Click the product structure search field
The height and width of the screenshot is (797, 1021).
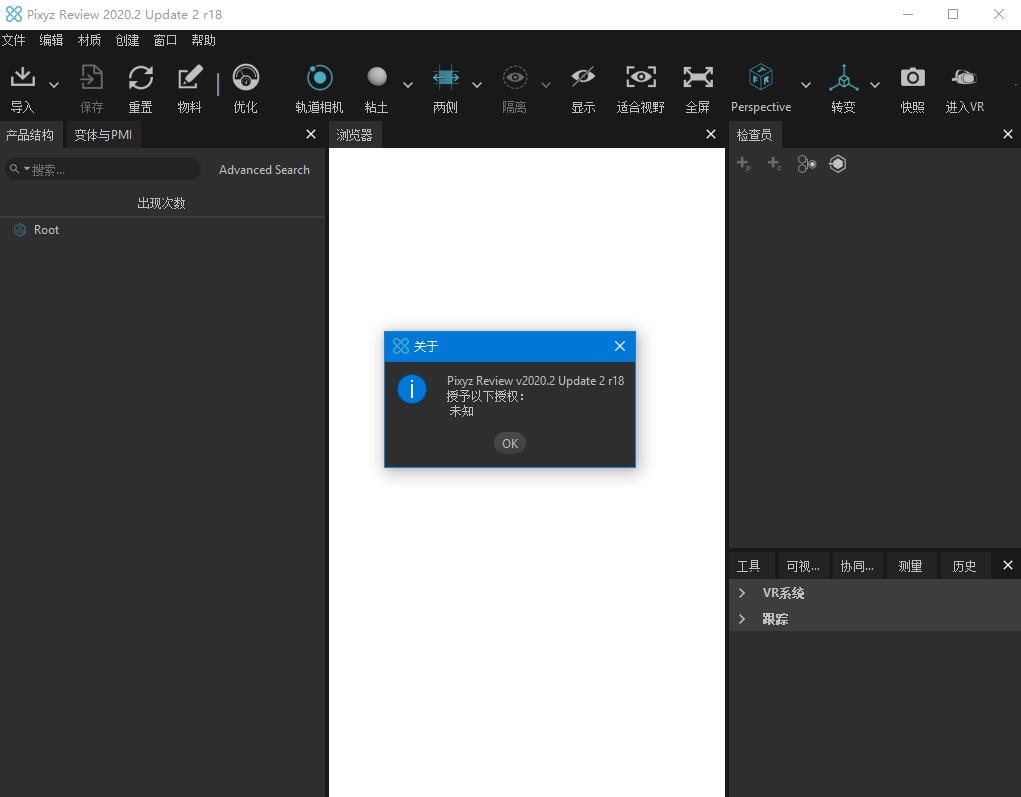click(x=110, y=170)
